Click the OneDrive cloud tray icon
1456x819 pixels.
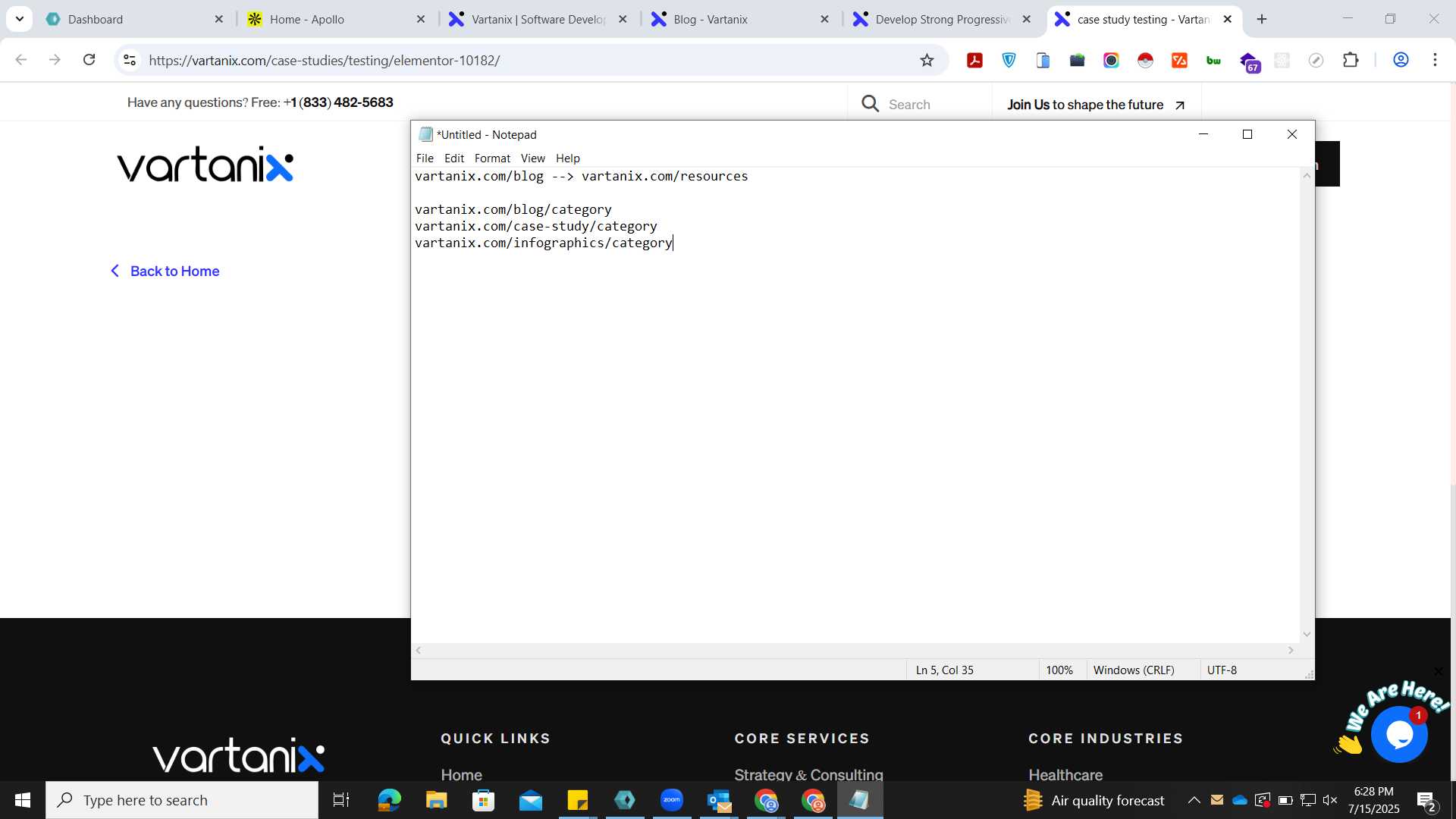(1240, 800)
